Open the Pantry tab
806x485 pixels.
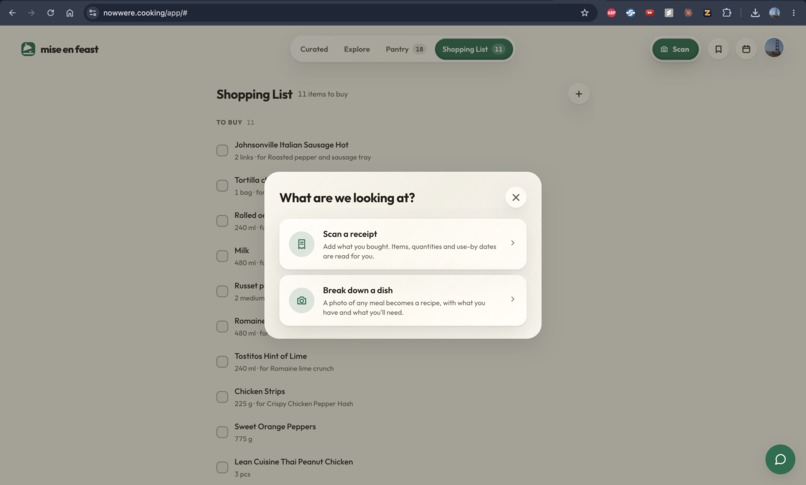click(405, 49)
